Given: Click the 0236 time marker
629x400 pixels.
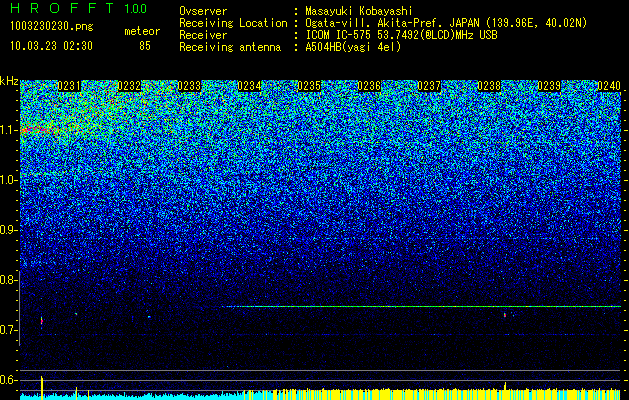Looking at the screenshot, I should point(369,86).
